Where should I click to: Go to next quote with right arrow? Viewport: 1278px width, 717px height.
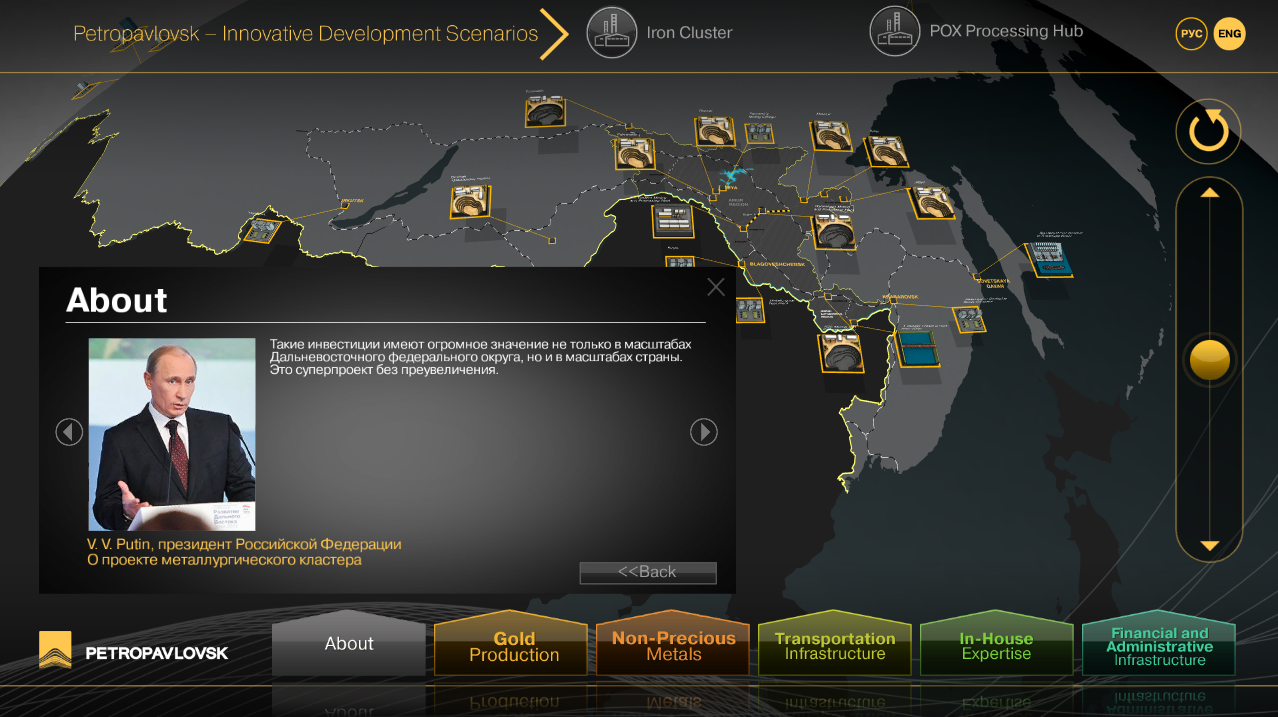(x=704, y=432)
